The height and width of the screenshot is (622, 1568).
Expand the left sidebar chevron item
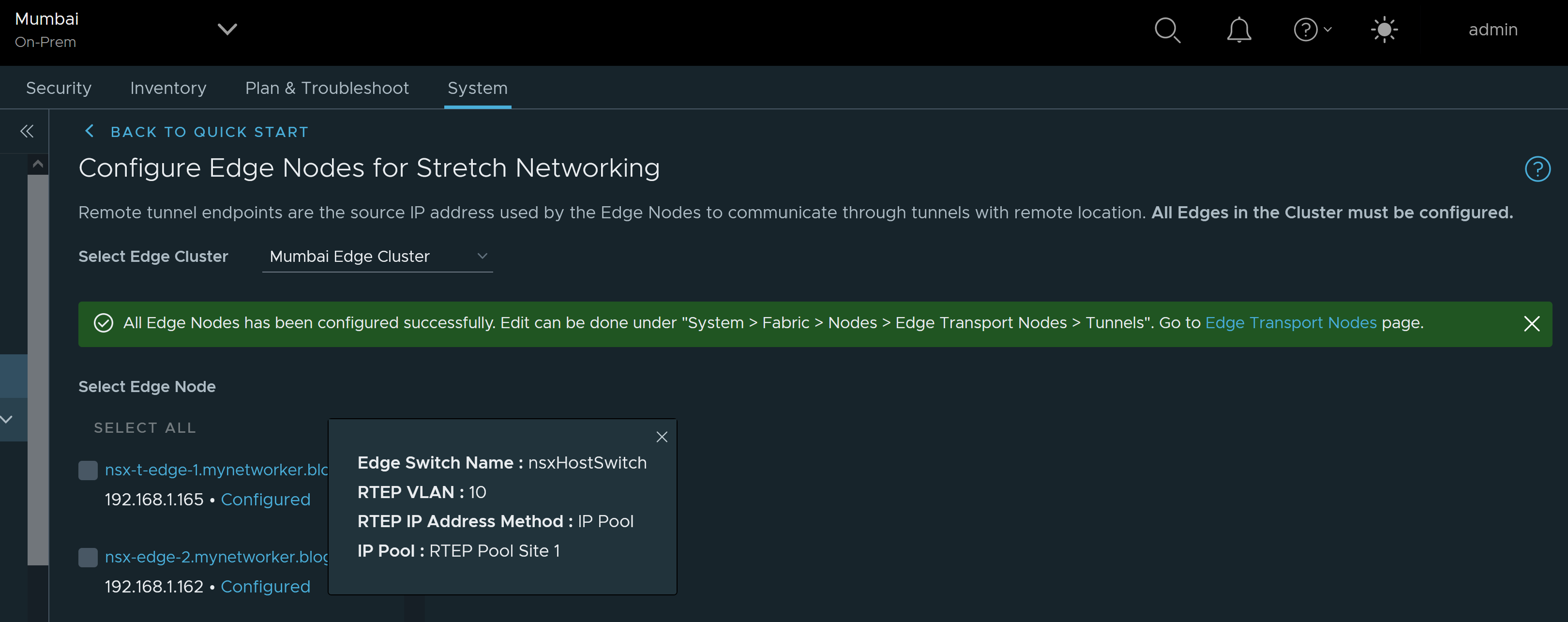click(7, 419)
